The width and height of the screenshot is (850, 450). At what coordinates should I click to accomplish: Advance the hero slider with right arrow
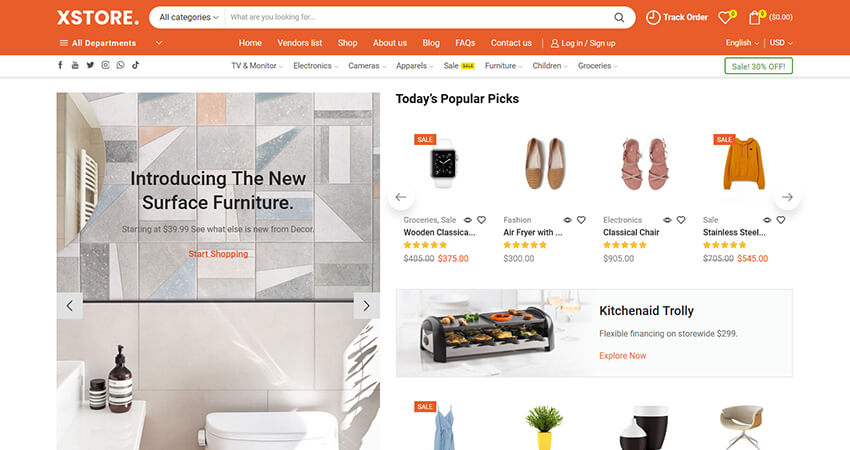coord(366,306)
